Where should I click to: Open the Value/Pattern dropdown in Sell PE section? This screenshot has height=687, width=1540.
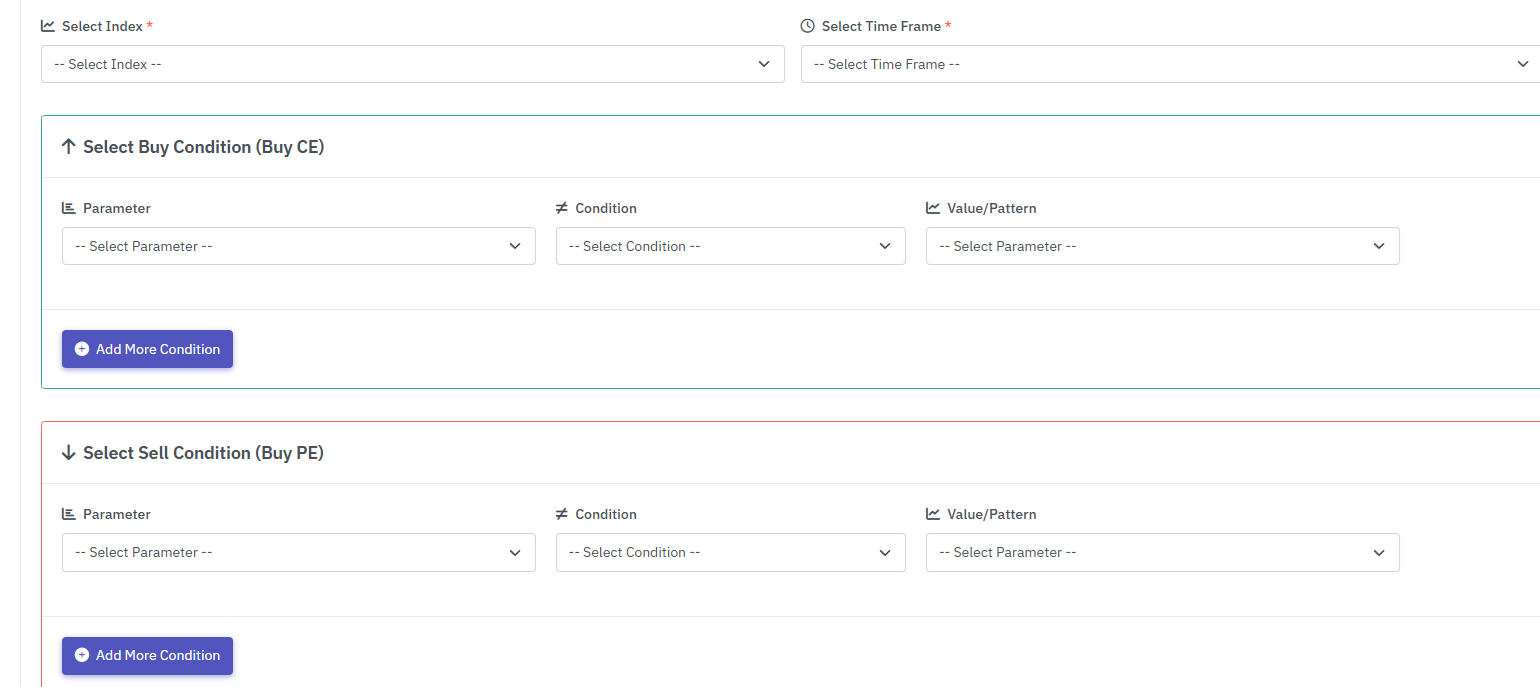tap(1162, 552)
